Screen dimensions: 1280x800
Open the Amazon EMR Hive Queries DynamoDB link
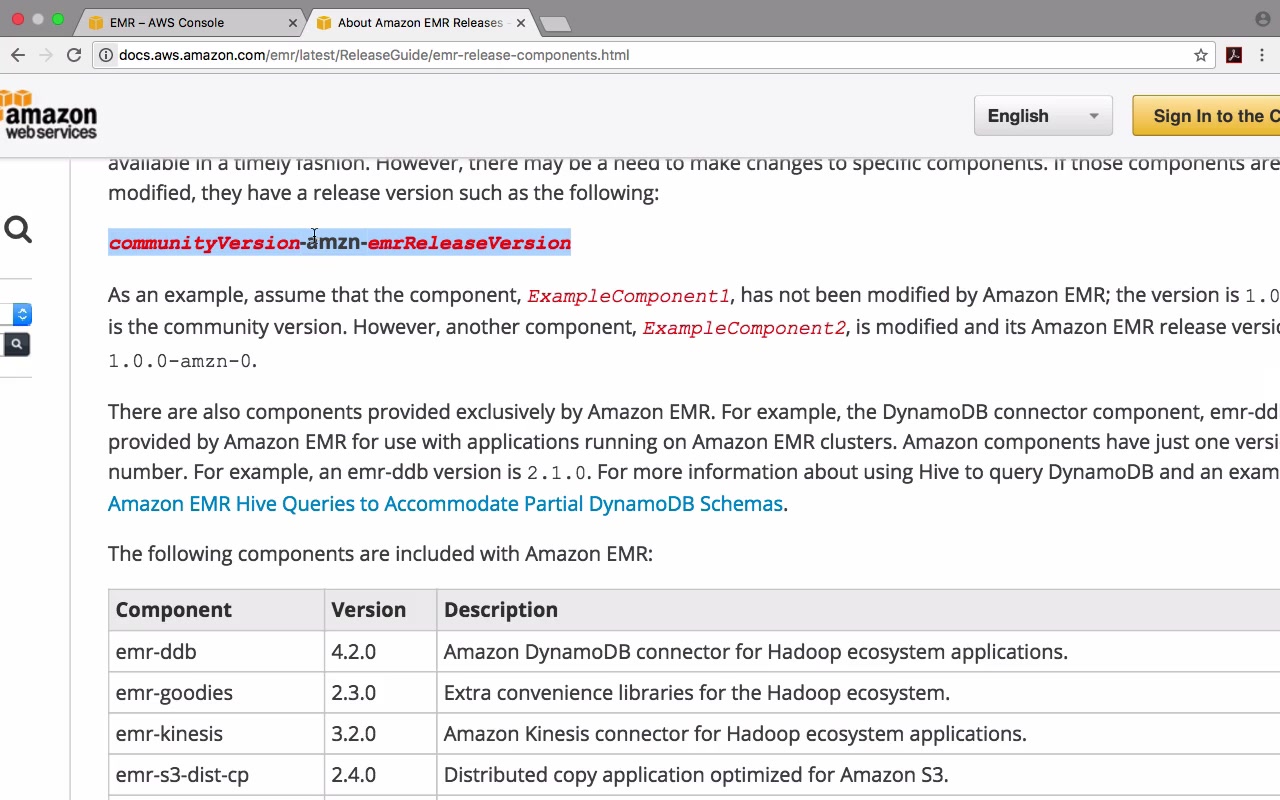click(x=445, y=503)
